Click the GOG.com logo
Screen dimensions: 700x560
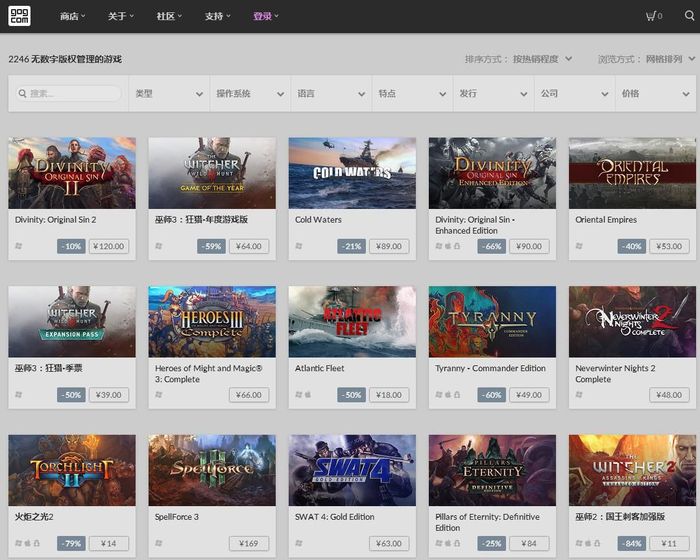tap(19, 16)
